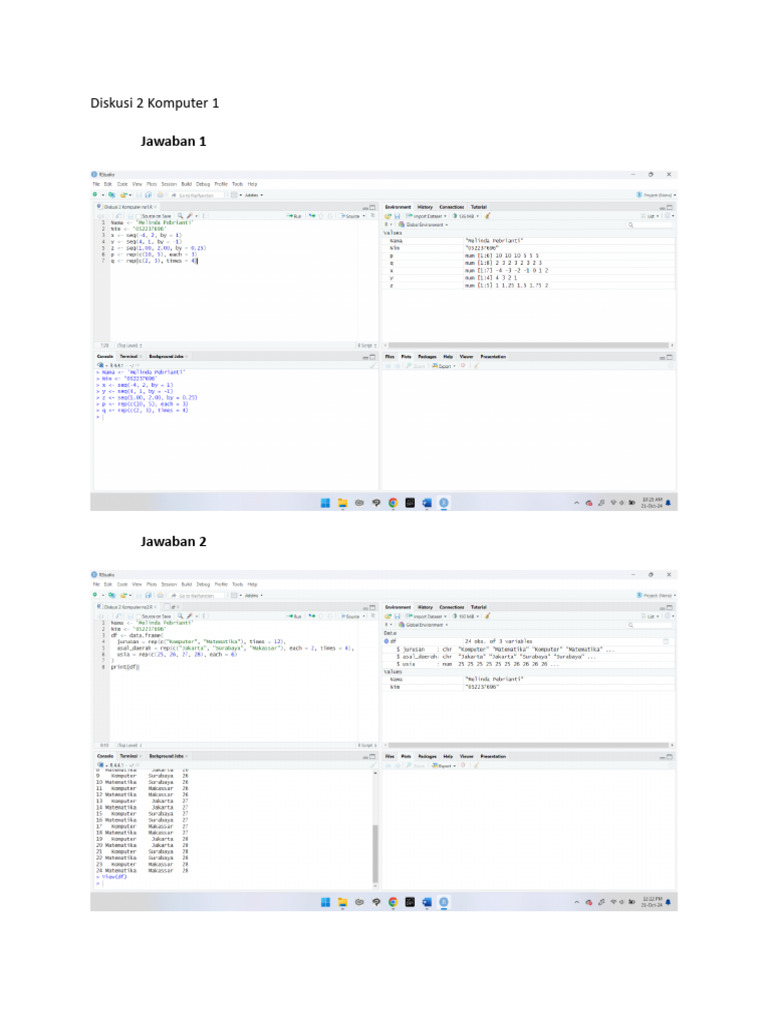Open File Explorer from Jawaban 1 taskbar
Image resolution: width=768 pixels, height=1024 pixels.
coord(342,503)
